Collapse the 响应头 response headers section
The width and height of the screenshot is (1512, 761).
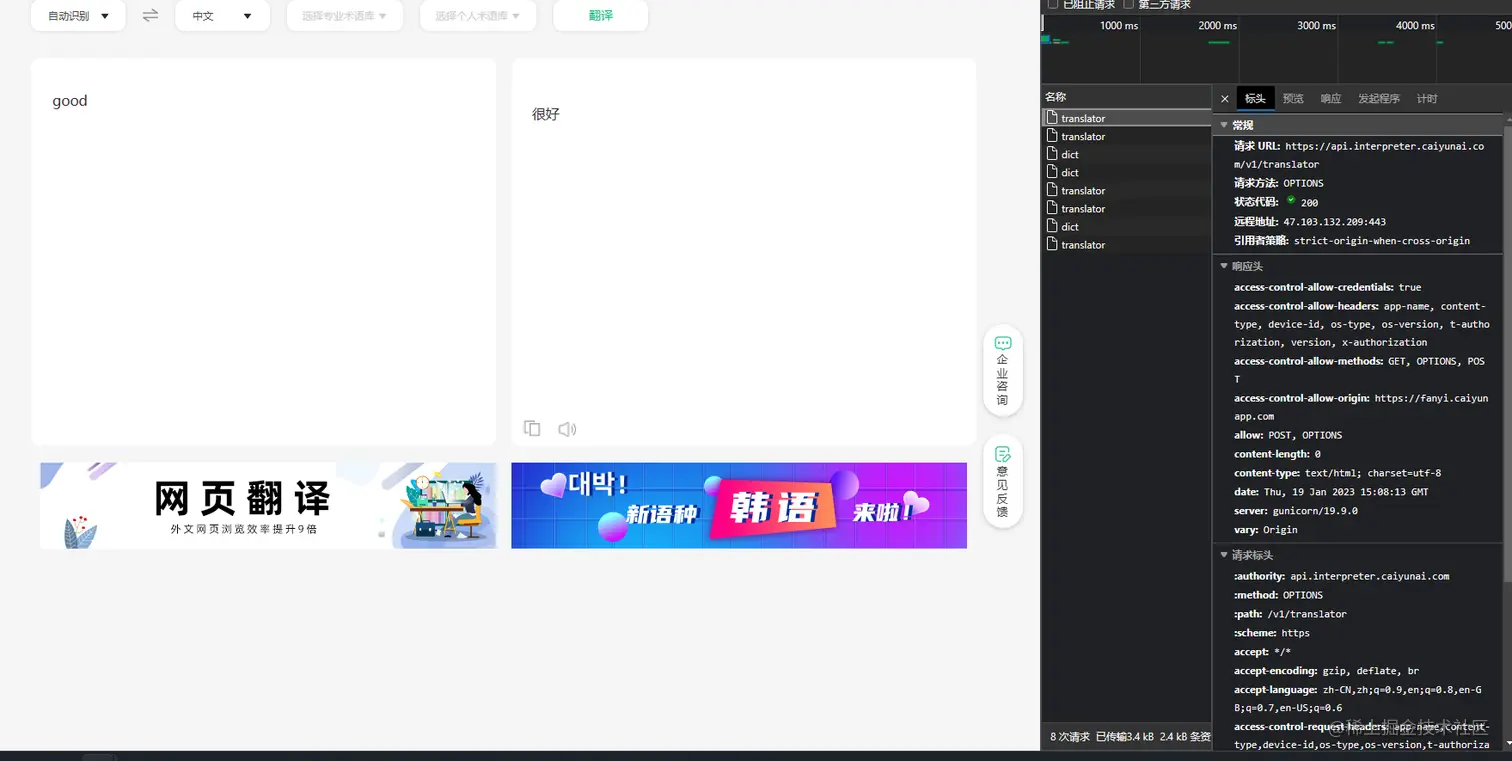click(x=1225, y=265)
